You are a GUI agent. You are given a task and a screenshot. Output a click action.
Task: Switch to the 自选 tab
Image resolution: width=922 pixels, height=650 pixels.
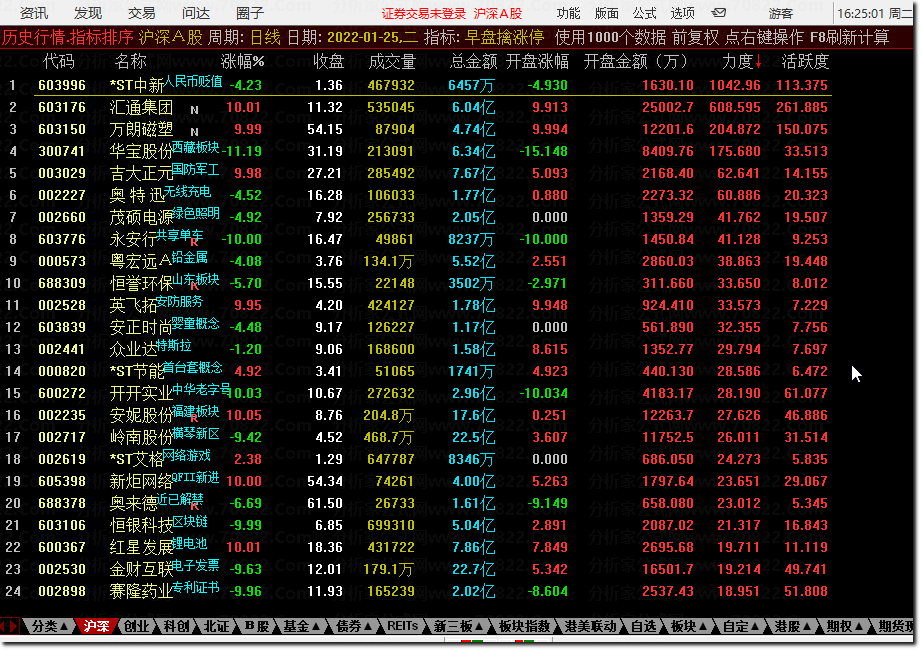point(643,626)
